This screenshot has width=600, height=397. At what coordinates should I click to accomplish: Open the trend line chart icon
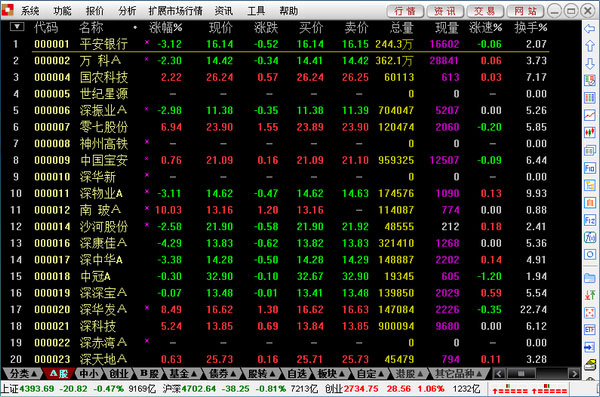[590, 115]
